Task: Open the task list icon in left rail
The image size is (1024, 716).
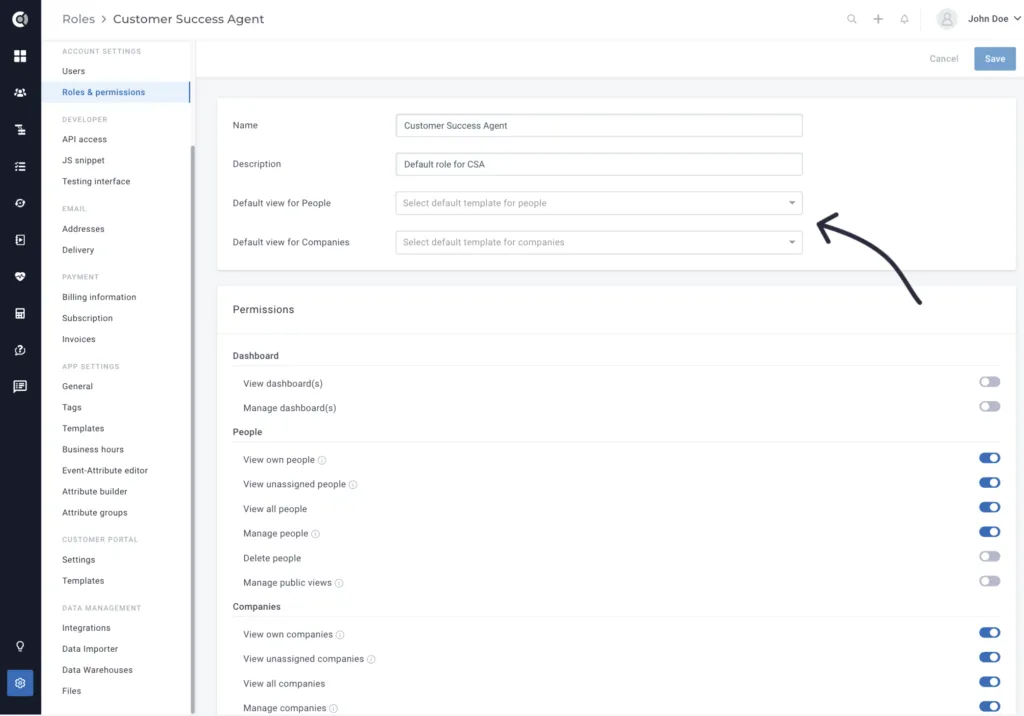Action: coord(20,167)
